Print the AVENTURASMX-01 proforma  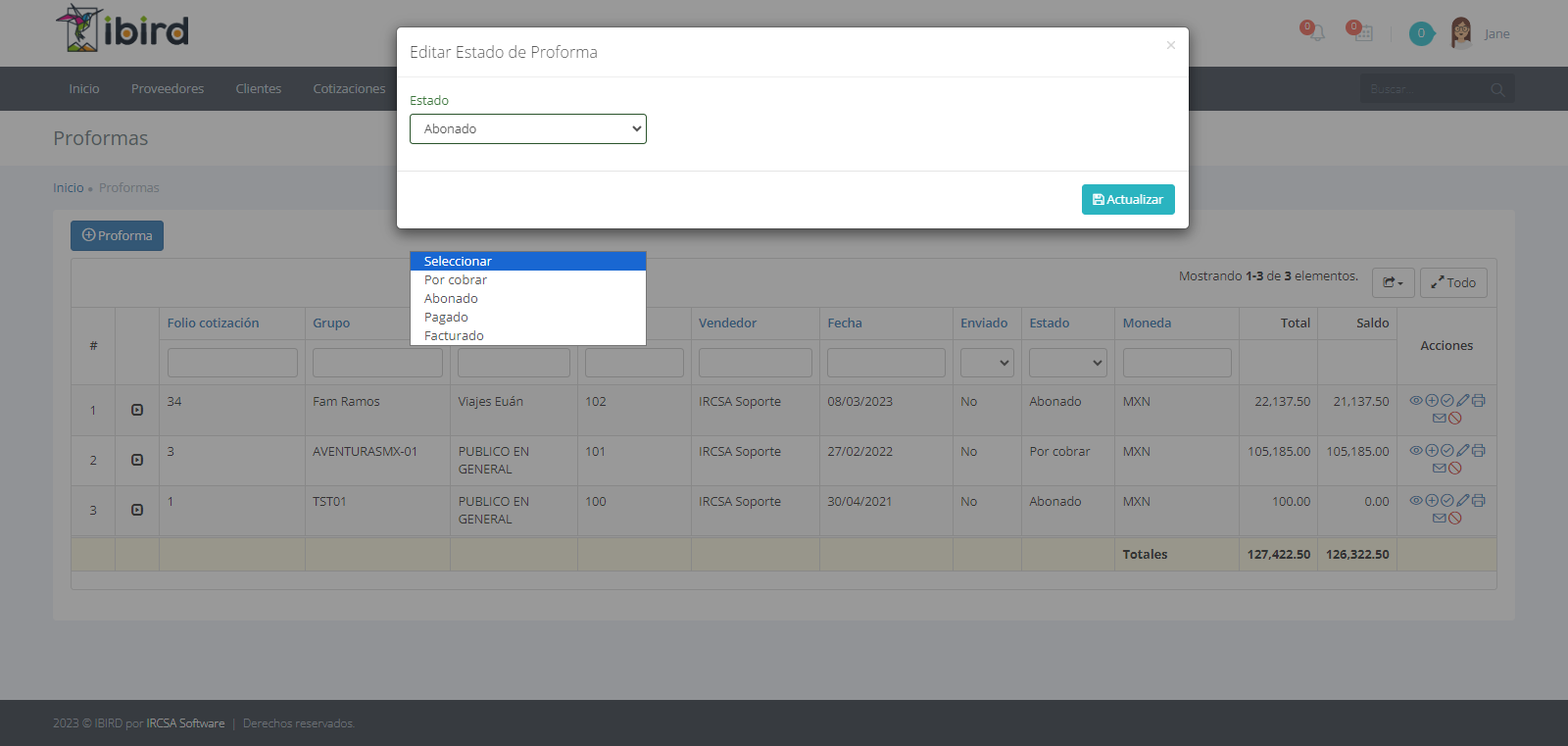pos(1479,450)
